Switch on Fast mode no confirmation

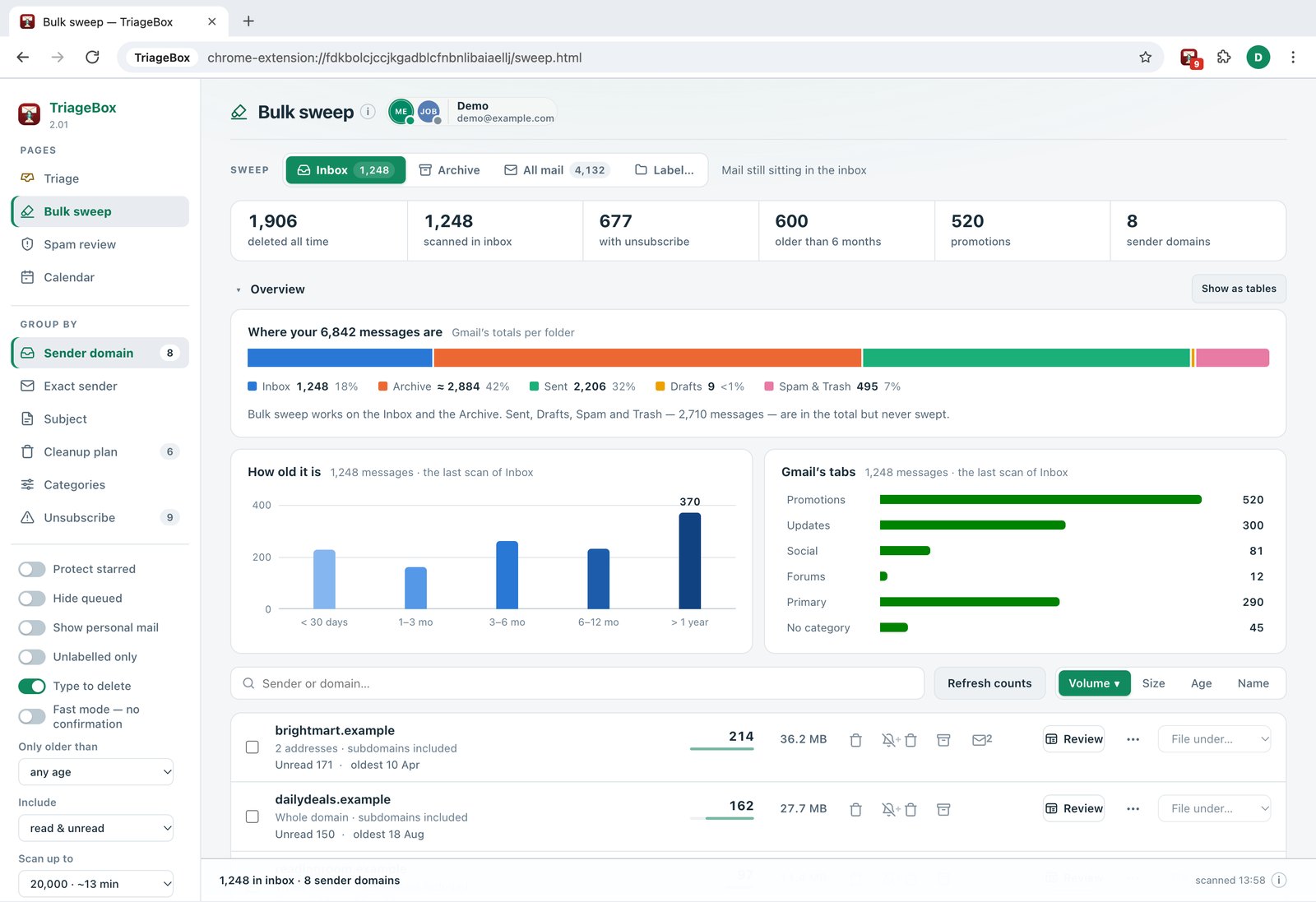coord(32,716)
